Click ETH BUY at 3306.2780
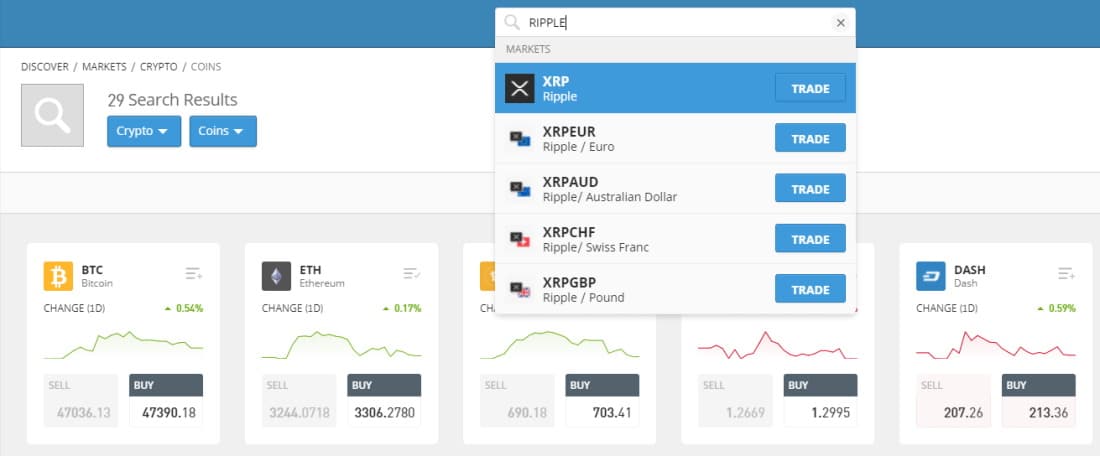The width and height of the screenshot is (1100, 456). 384,401
